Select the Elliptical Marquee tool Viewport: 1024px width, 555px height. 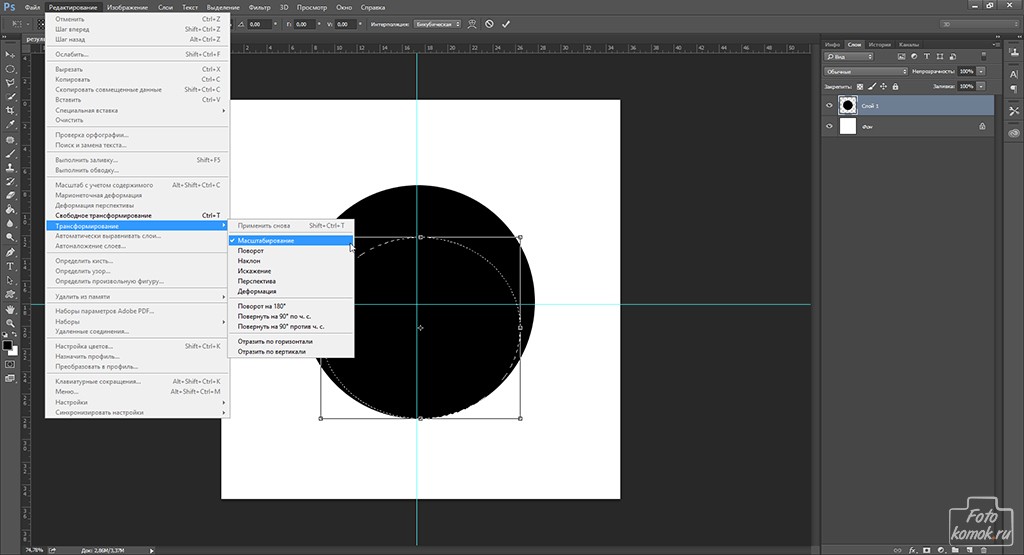click(x=10, y=69)
